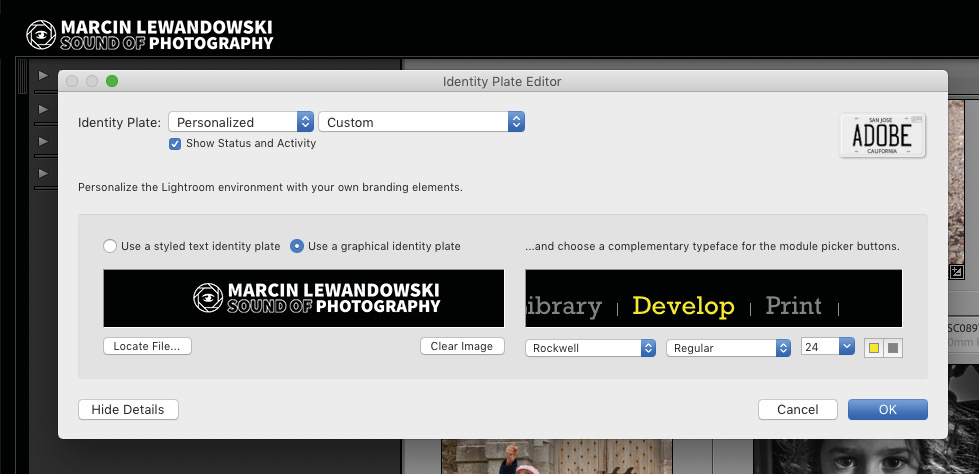
Task: Expand the third left panel triangle
Action: pyautogui.click(x=43, y=141)
